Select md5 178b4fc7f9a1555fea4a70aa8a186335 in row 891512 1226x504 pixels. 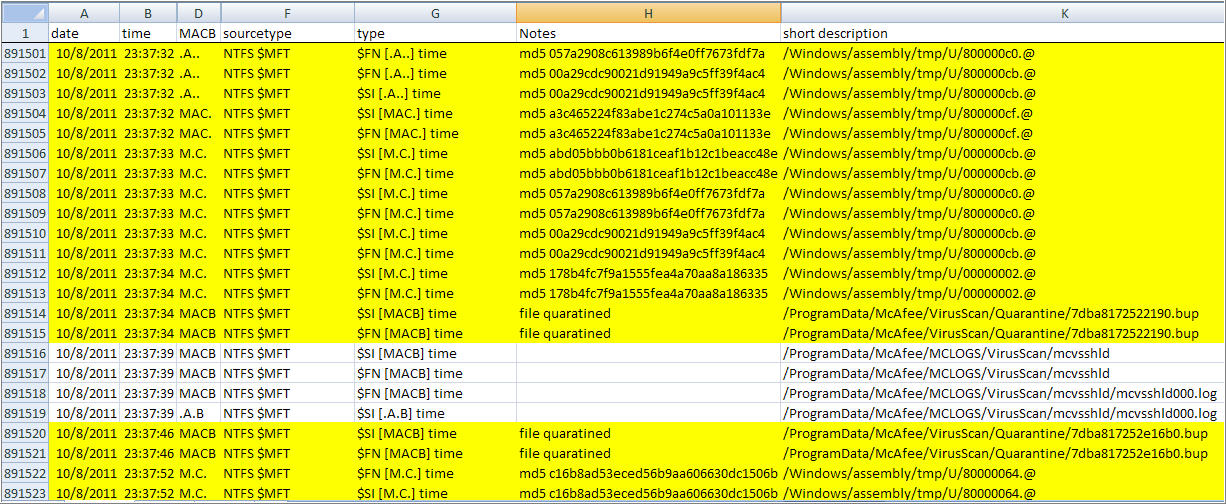pos(648,273)
